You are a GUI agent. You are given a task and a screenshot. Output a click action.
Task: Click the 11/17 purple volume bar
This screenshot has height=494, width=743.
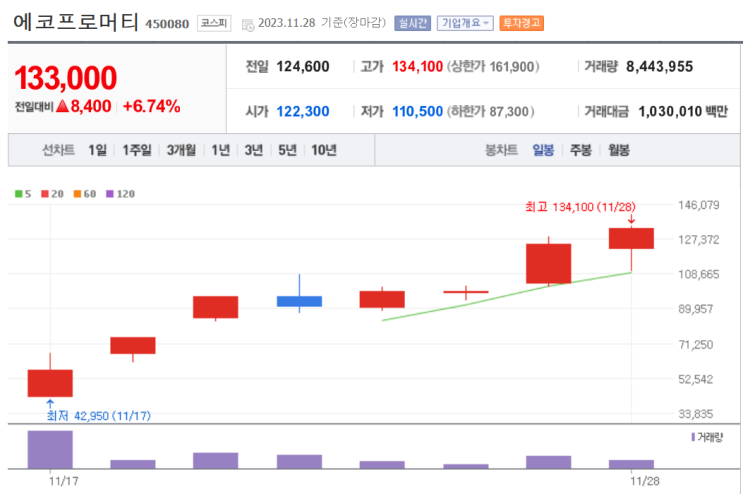(x=50, y=449)
